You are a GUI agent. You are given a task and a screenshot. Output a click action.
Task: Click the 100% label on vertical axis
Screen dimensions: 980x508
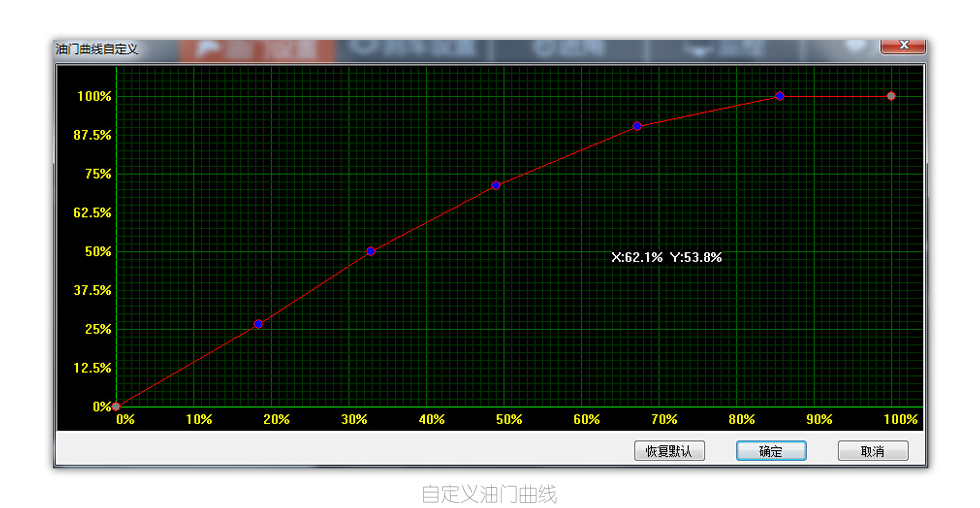(94, 96)
